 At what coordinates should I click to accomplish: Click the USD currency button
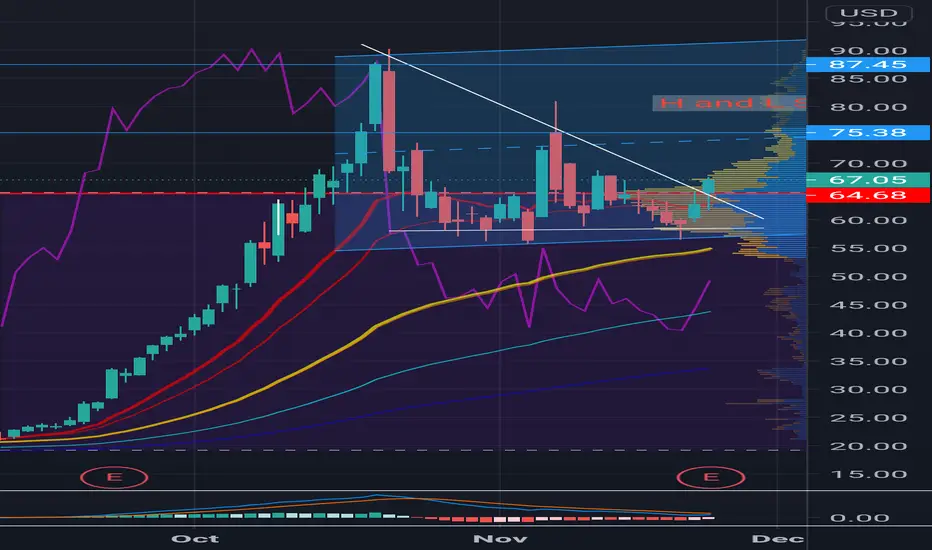[x=868, y=13]
